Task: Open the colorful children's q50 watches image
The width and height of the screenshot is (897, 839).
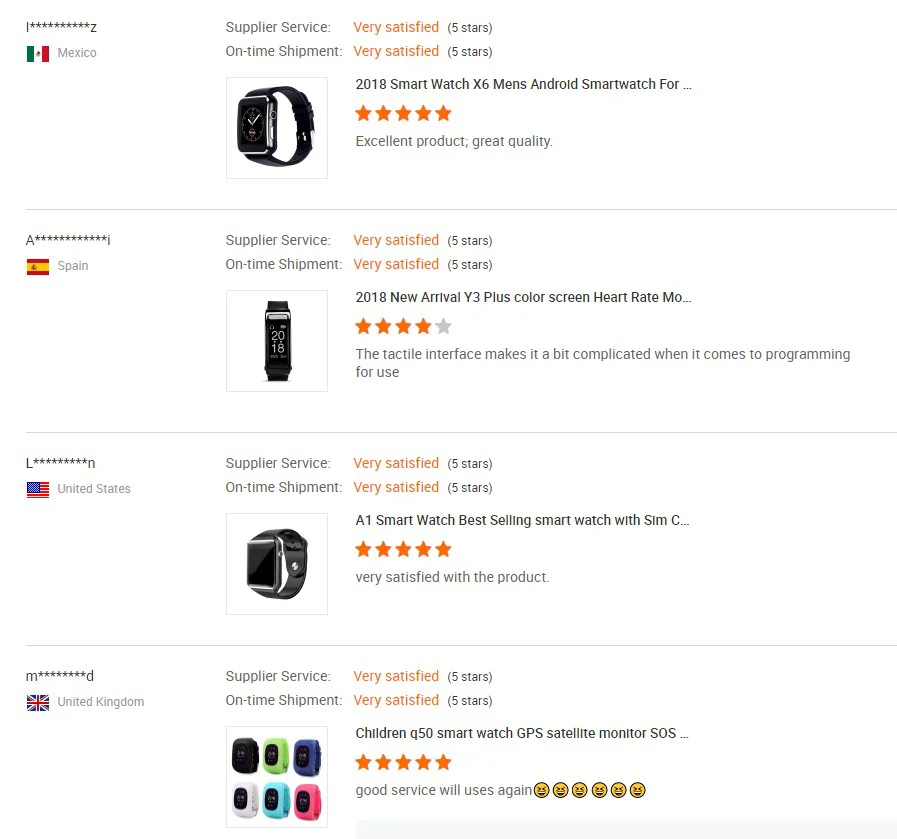Action: point(277,777)
